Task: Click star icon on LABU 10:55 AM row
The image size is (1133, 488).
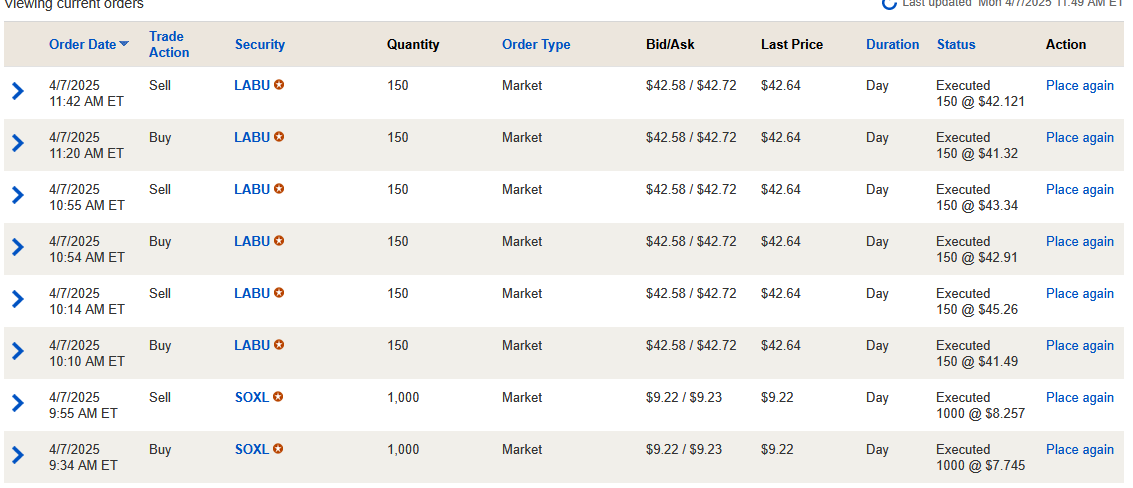Action: click(x=279, y=189)
